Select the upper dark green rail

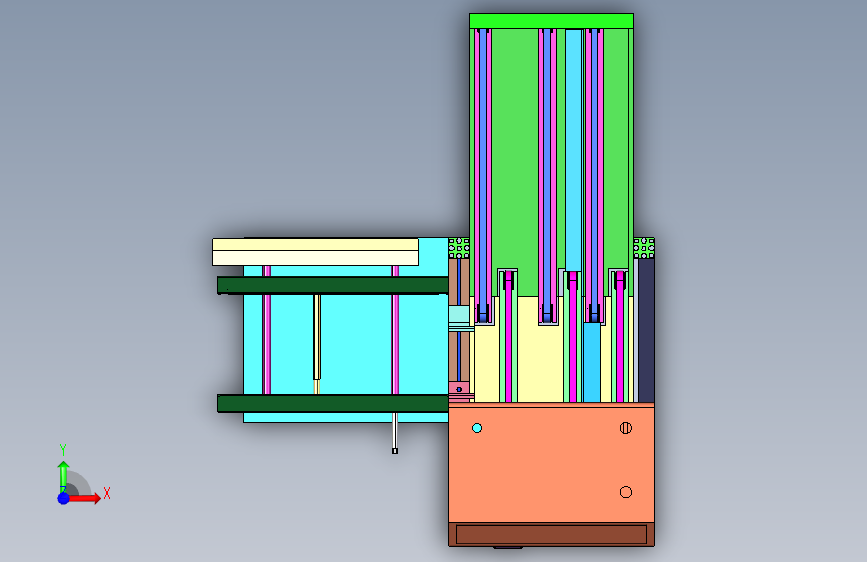(x=333, y=285)
